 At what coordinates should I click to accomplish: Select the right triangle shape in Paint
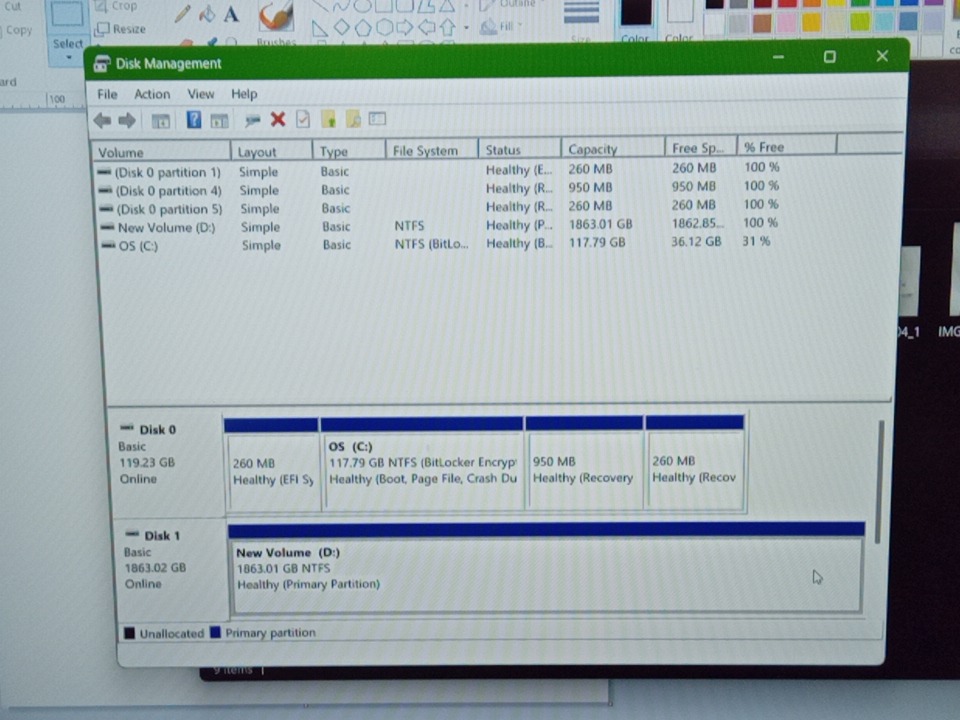click(x=319, y=28)
